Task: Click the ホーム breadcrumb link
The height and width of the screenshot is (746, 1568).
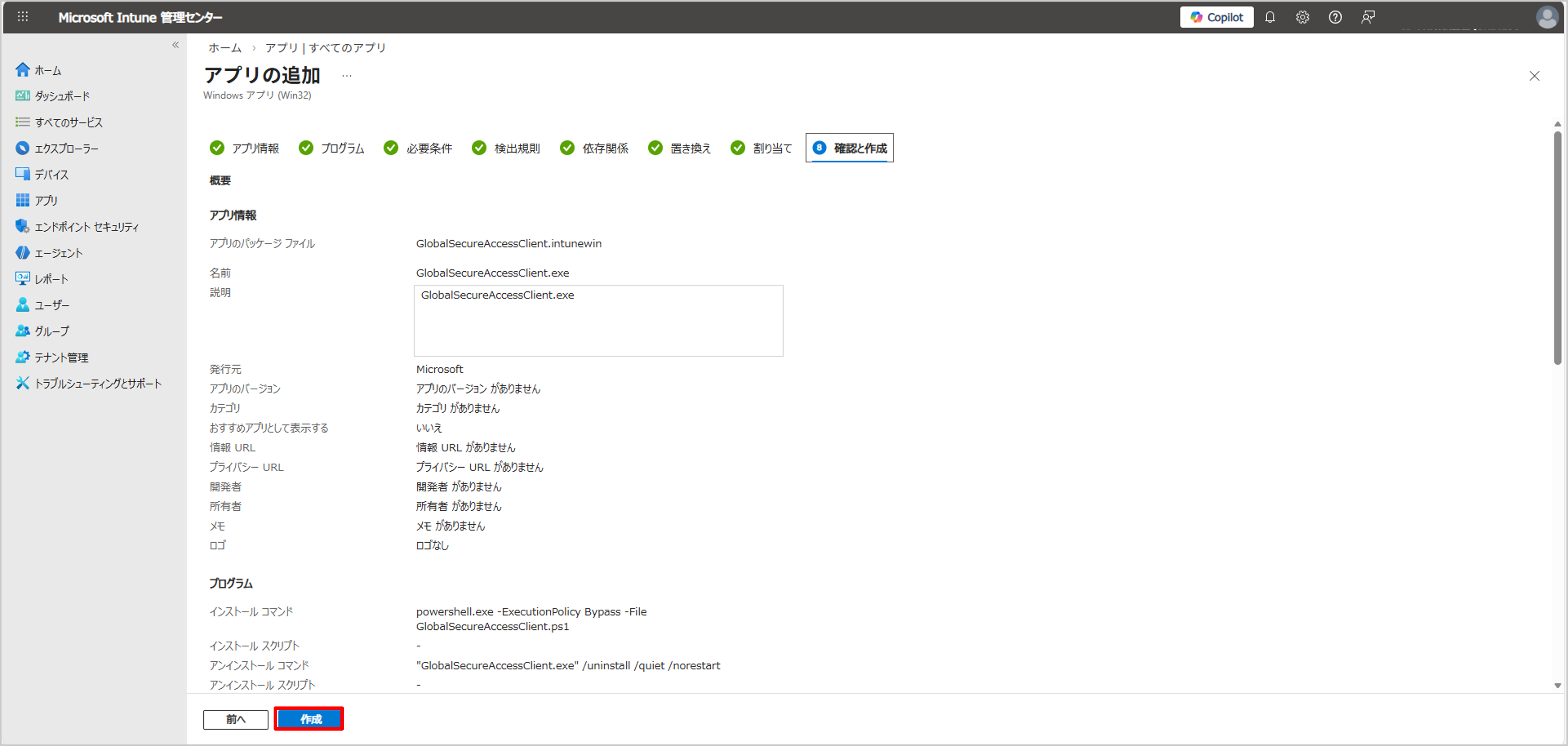Action: point(225,47)
